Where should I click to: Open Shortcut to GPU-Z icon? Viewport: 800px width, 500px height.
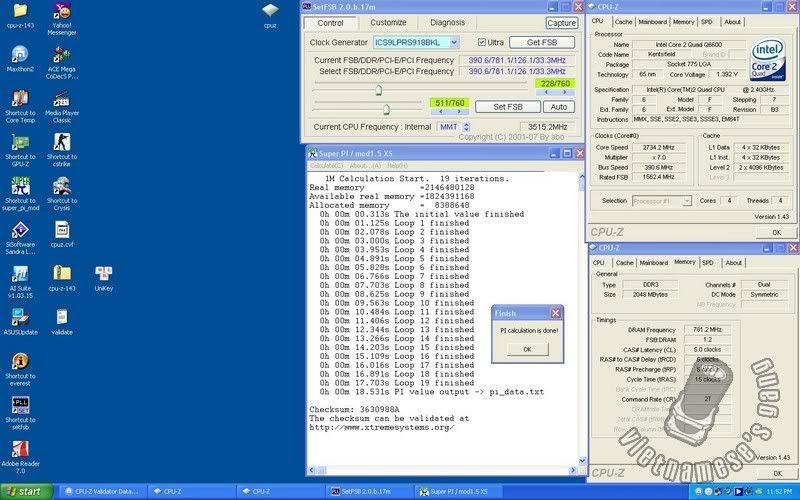(20, 151)
